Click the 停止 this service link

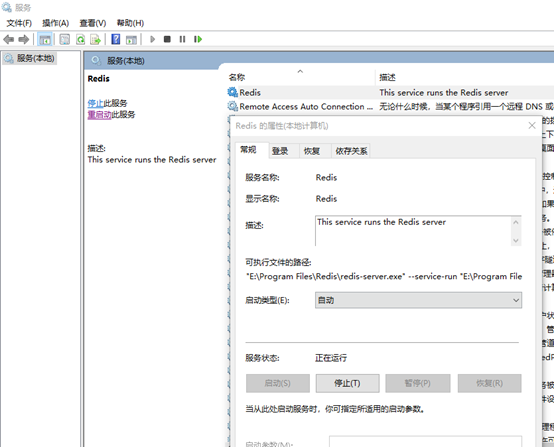[95, 103]
